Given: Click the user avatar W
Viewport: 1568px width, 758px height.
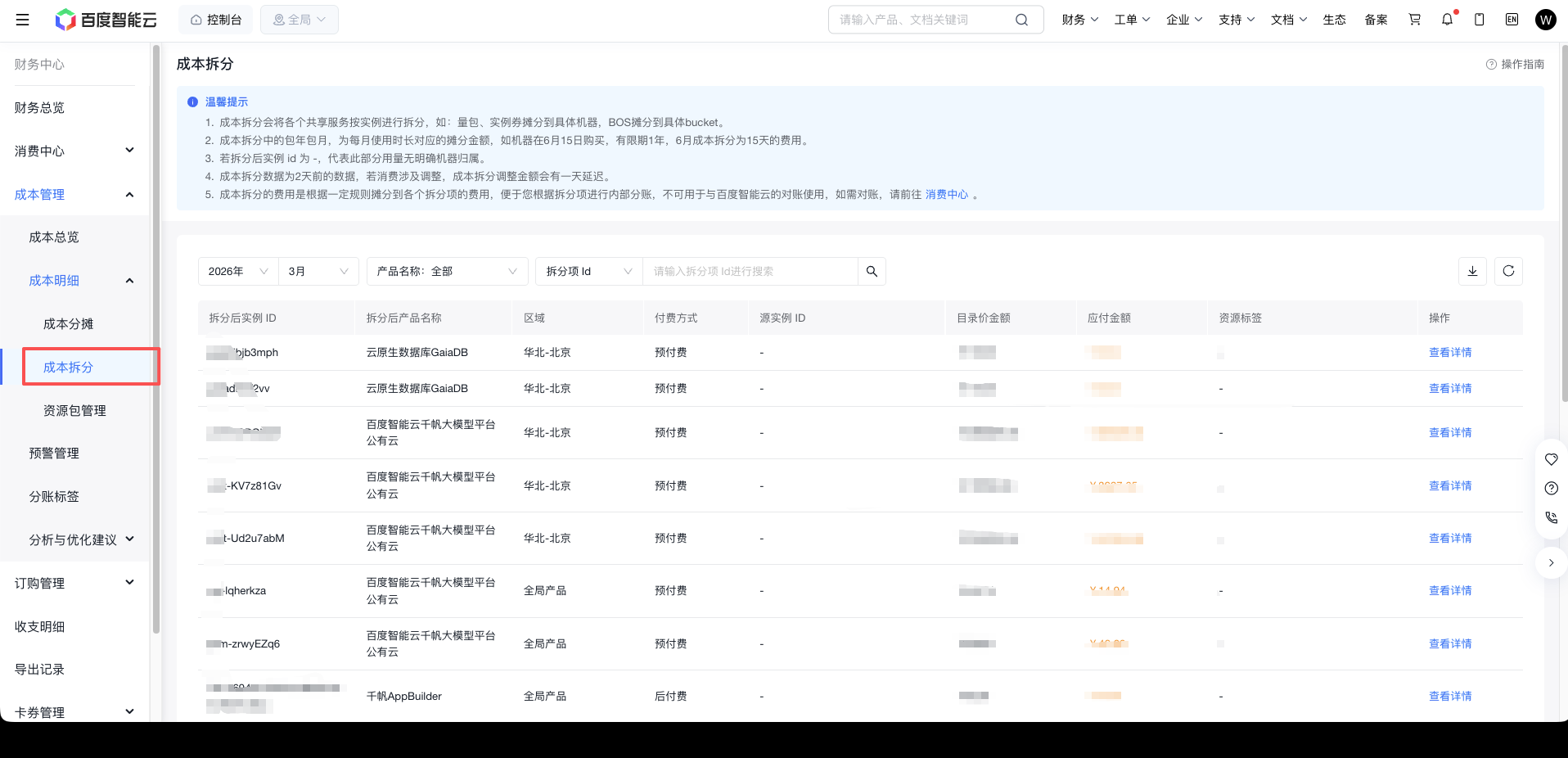Looking at the screenshot, I should pyautogui.click(x=1545, y=20).
